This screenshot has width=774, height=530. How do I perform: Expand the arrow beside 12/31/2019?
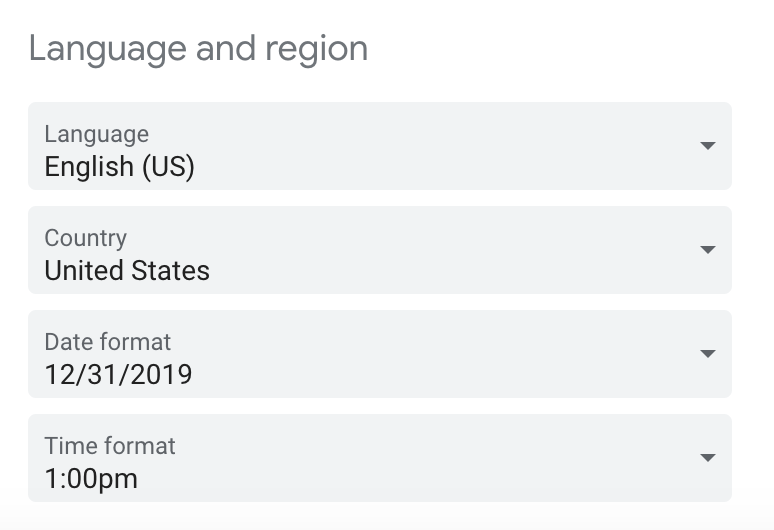pos(708,354)
